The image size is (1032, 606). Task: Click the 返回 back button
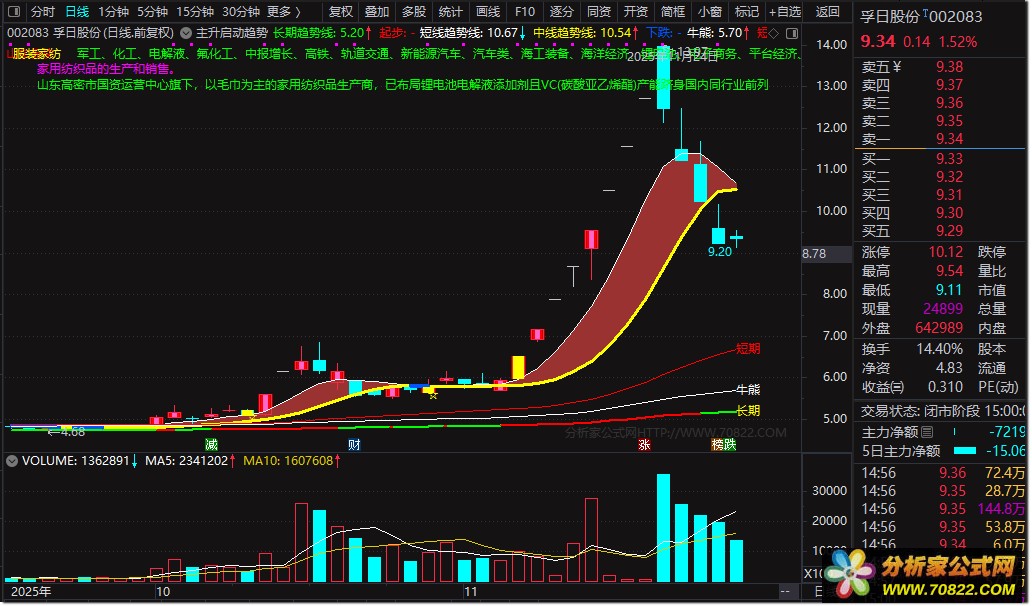click(x=827, y=12)
